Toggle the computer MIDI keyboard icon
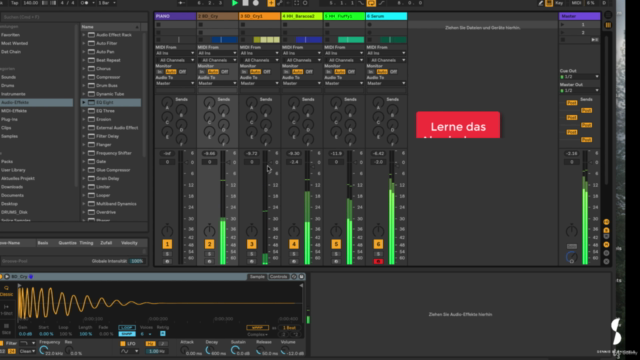Viewport: 640px width, 360px height. pos(549,3)
